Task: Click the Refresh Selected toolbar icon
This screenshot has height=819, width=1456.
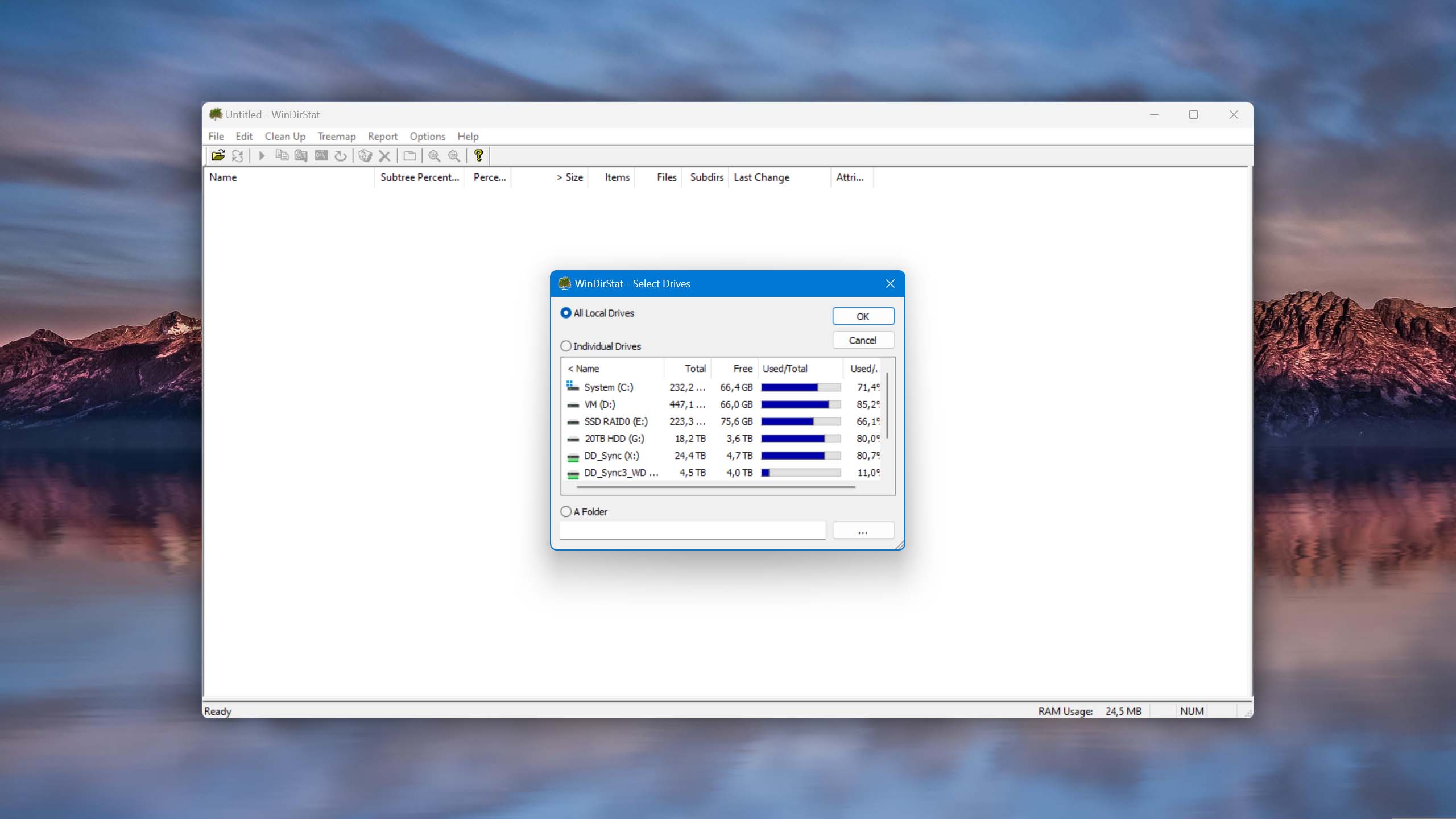Action: tap(340, 155)
